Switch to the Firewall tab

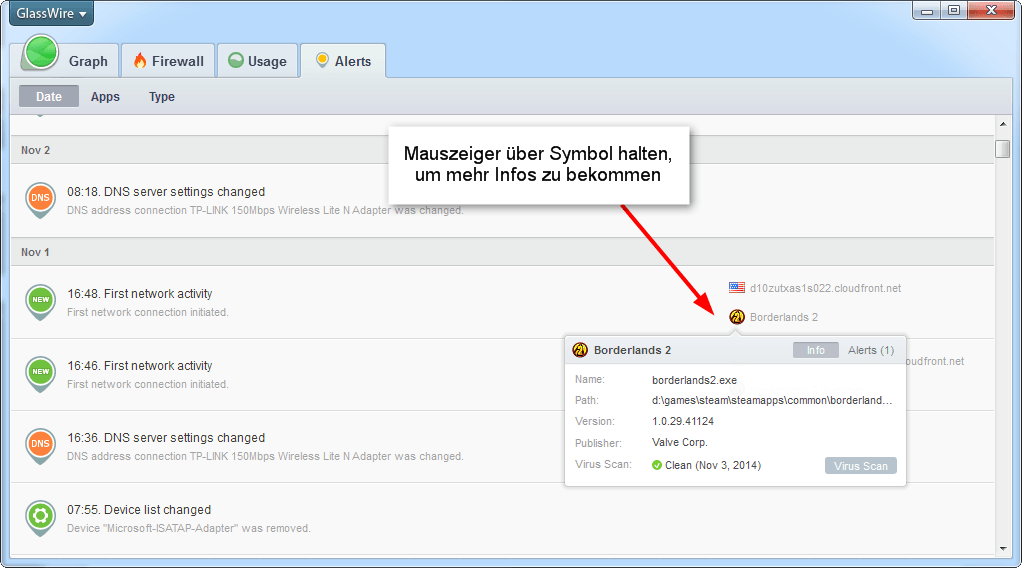click(x=169, y=61)
